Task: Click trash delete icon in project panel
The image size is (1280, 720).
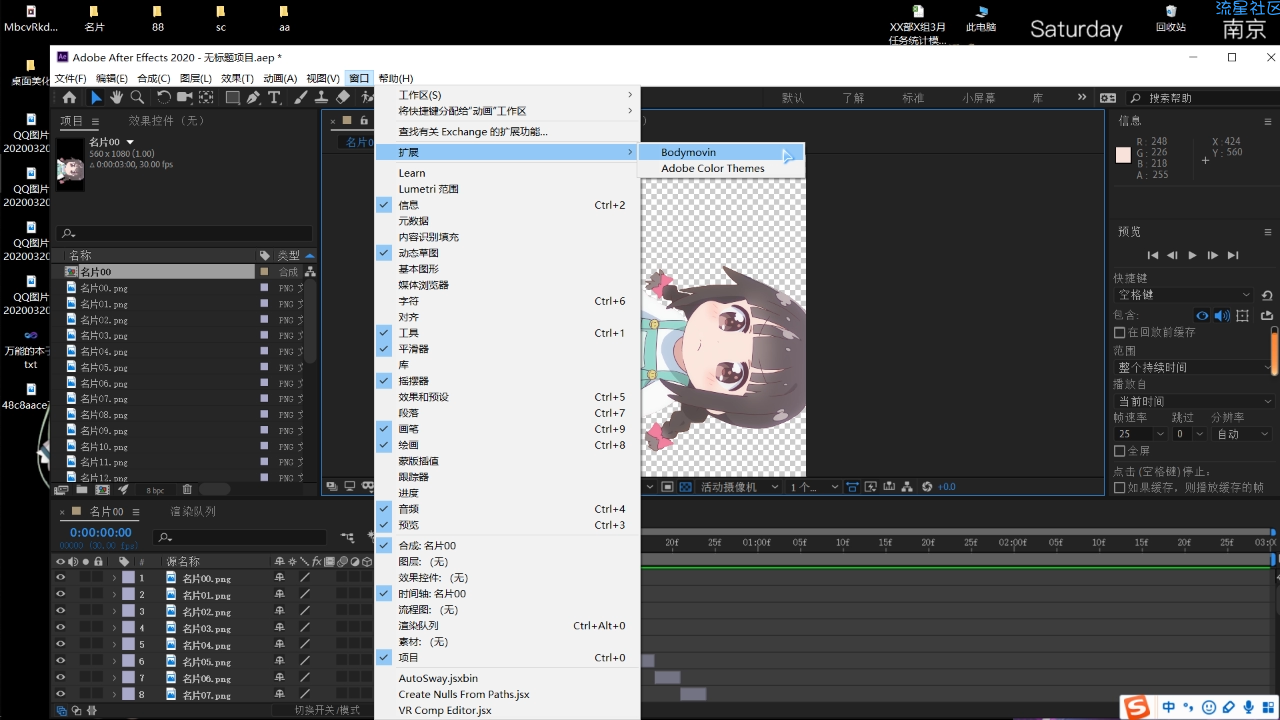Action: [187, 490]
